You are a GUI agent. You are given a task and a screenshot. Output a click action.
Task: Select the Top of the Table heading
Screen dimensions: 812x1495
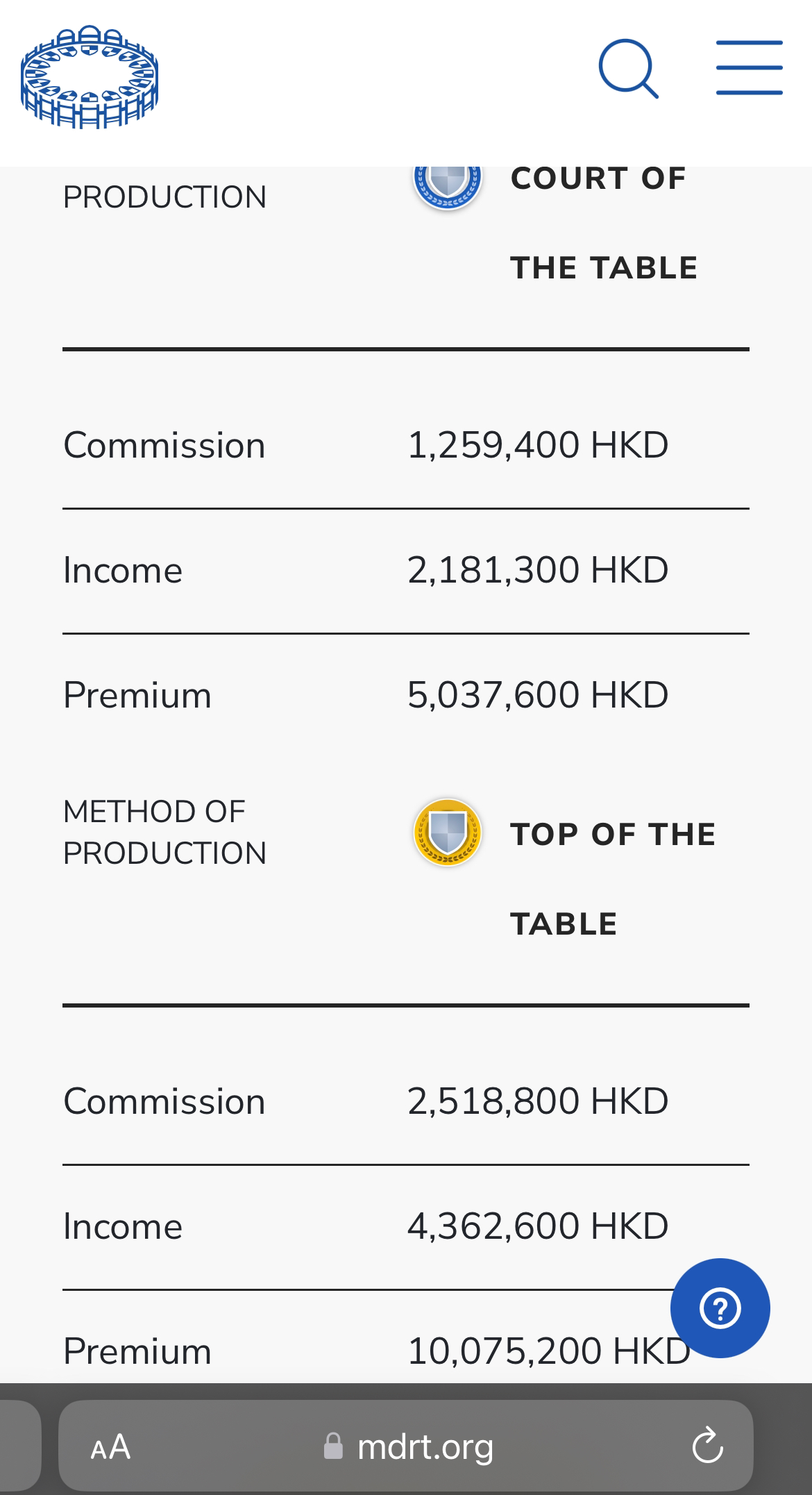(x=613, y=878)
